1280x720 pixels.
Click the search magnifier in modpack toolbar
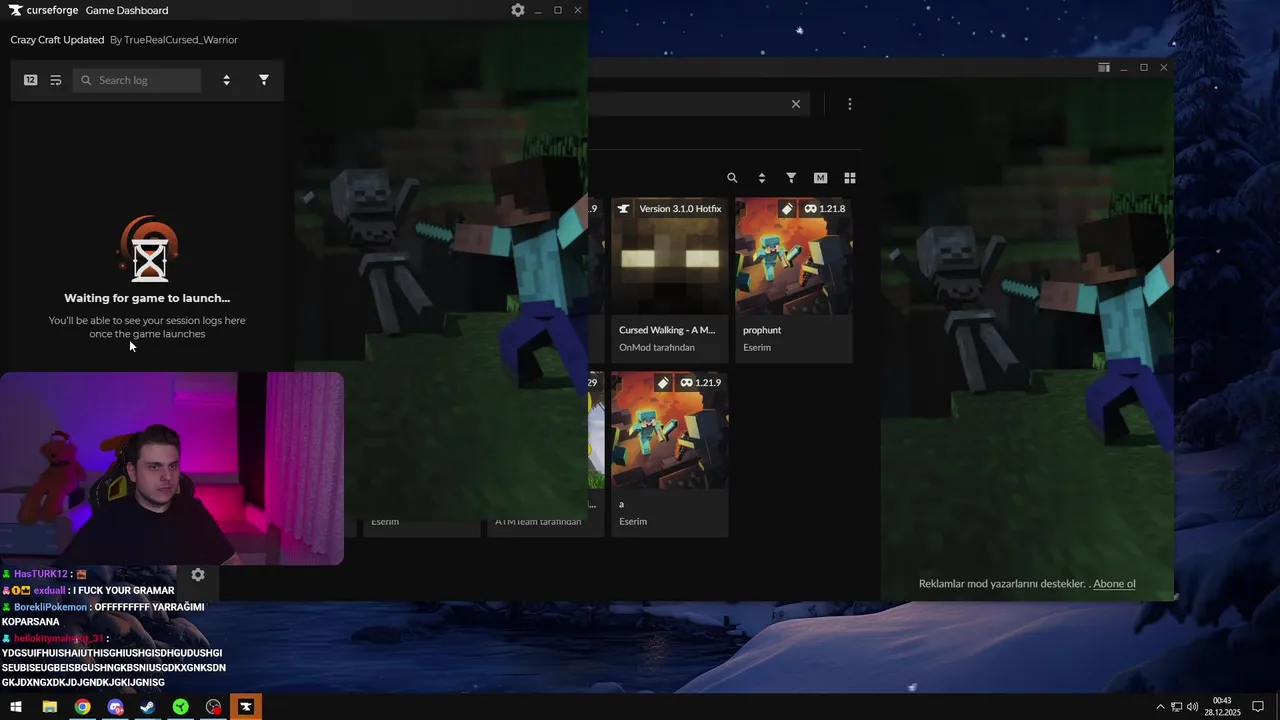click(x=732, y=178)
